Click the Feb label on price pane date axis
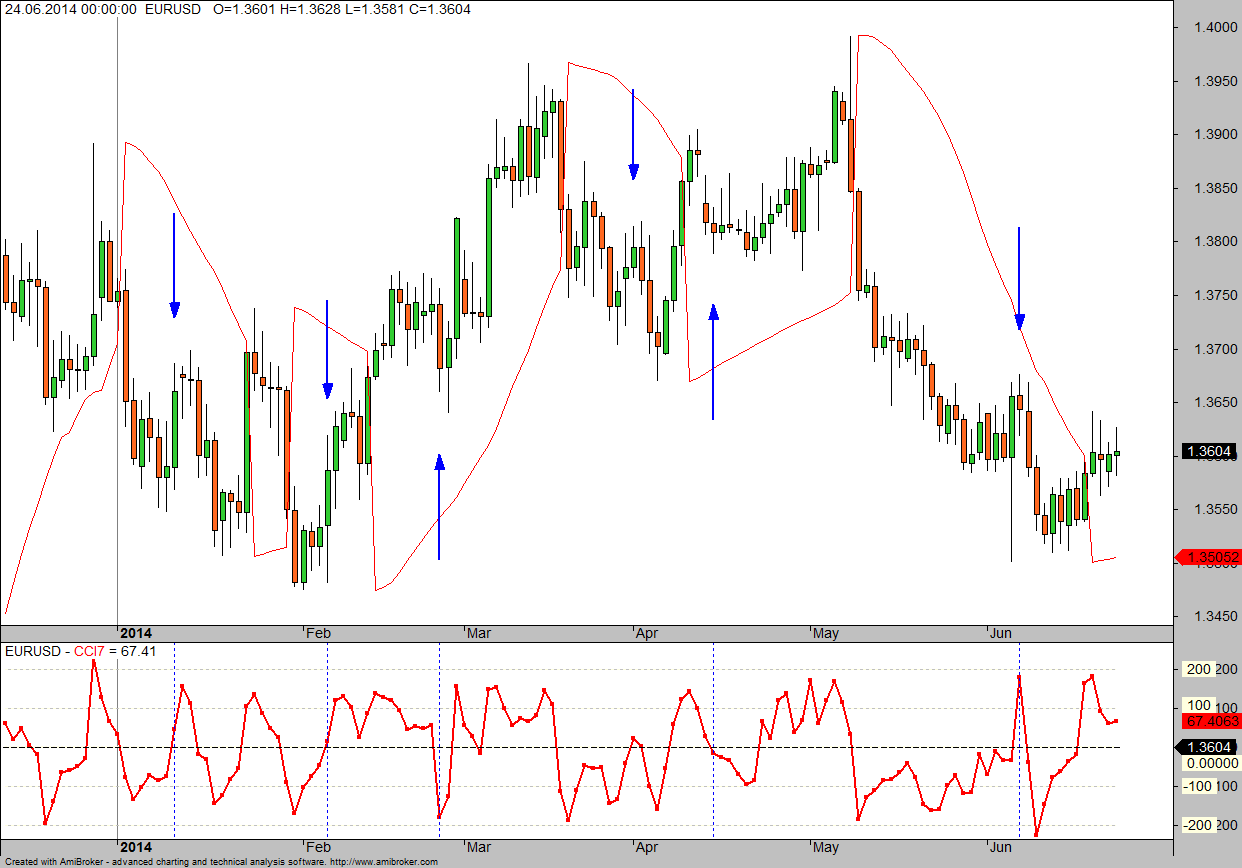Viewport: 1242px width, 868px height. click(x=318, y=633)
